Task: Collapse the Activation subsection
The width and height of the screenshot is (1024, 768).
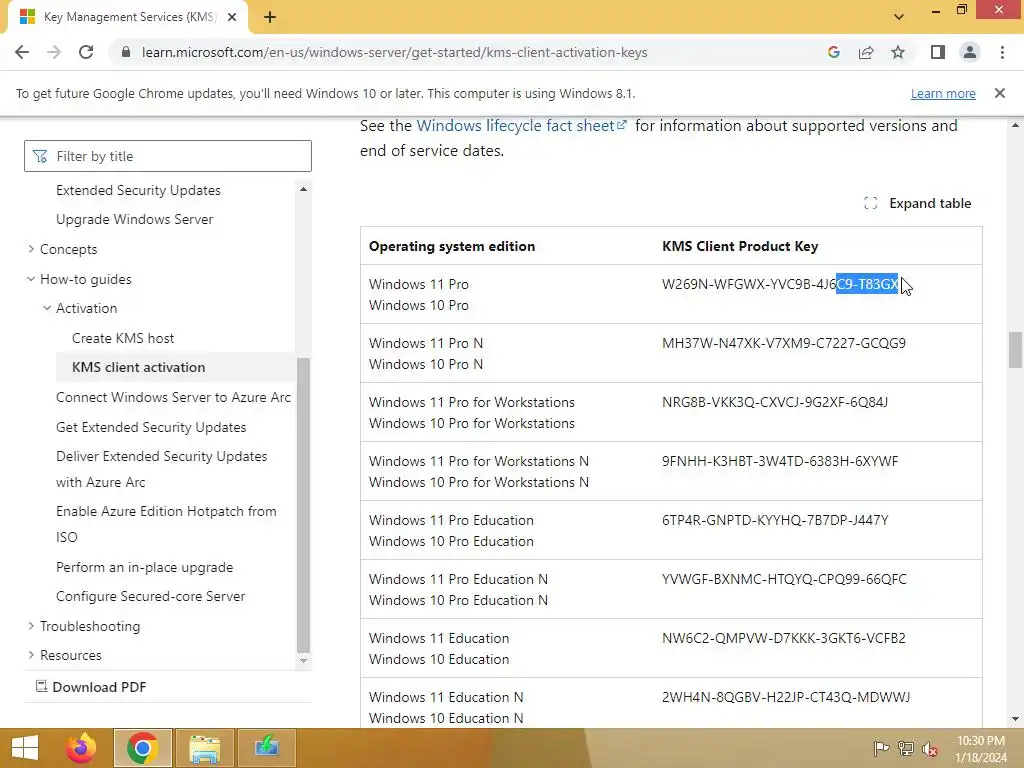Action: click(86, 308)
